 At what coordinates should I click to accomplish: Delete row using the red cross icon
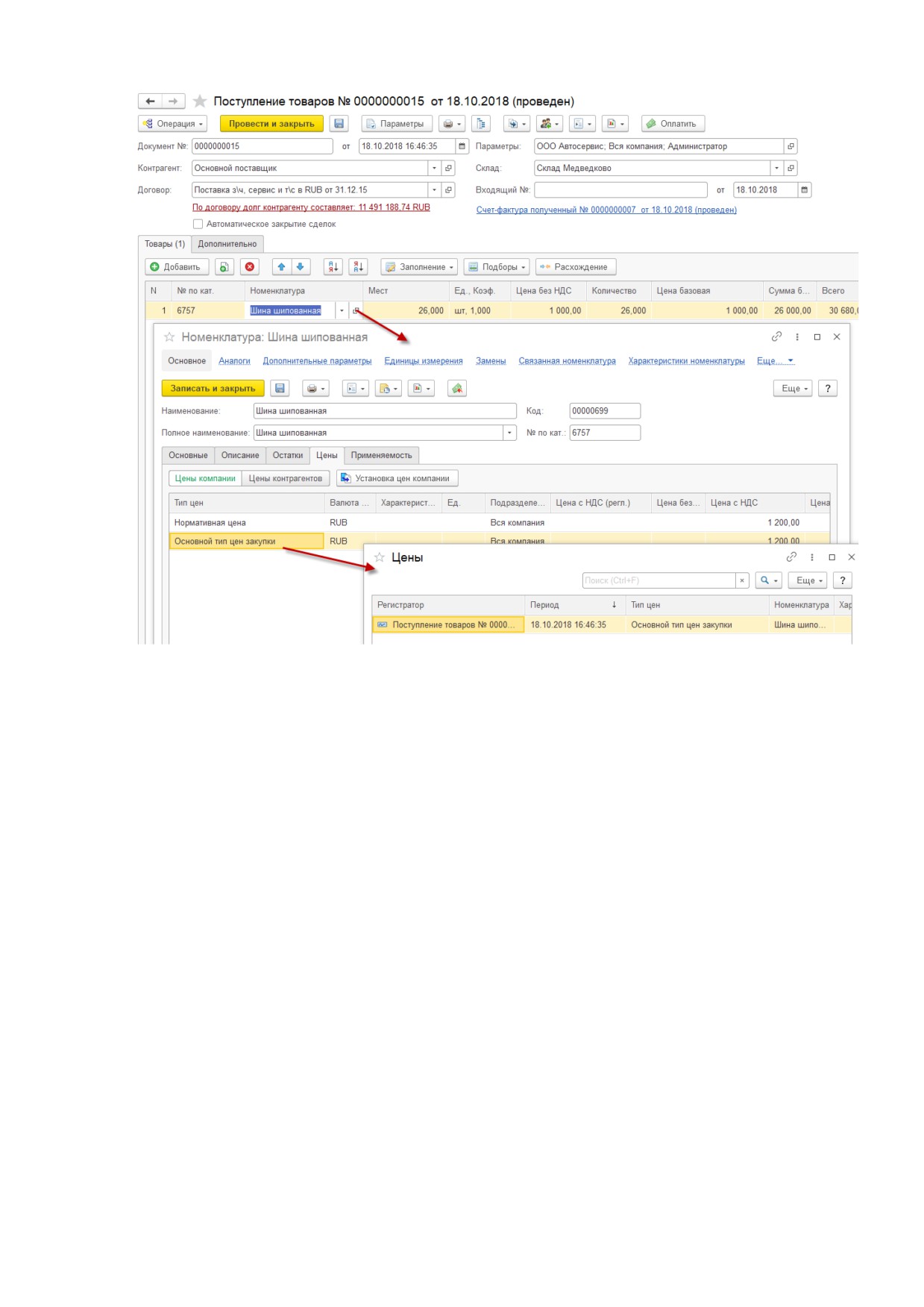[250, 267]
